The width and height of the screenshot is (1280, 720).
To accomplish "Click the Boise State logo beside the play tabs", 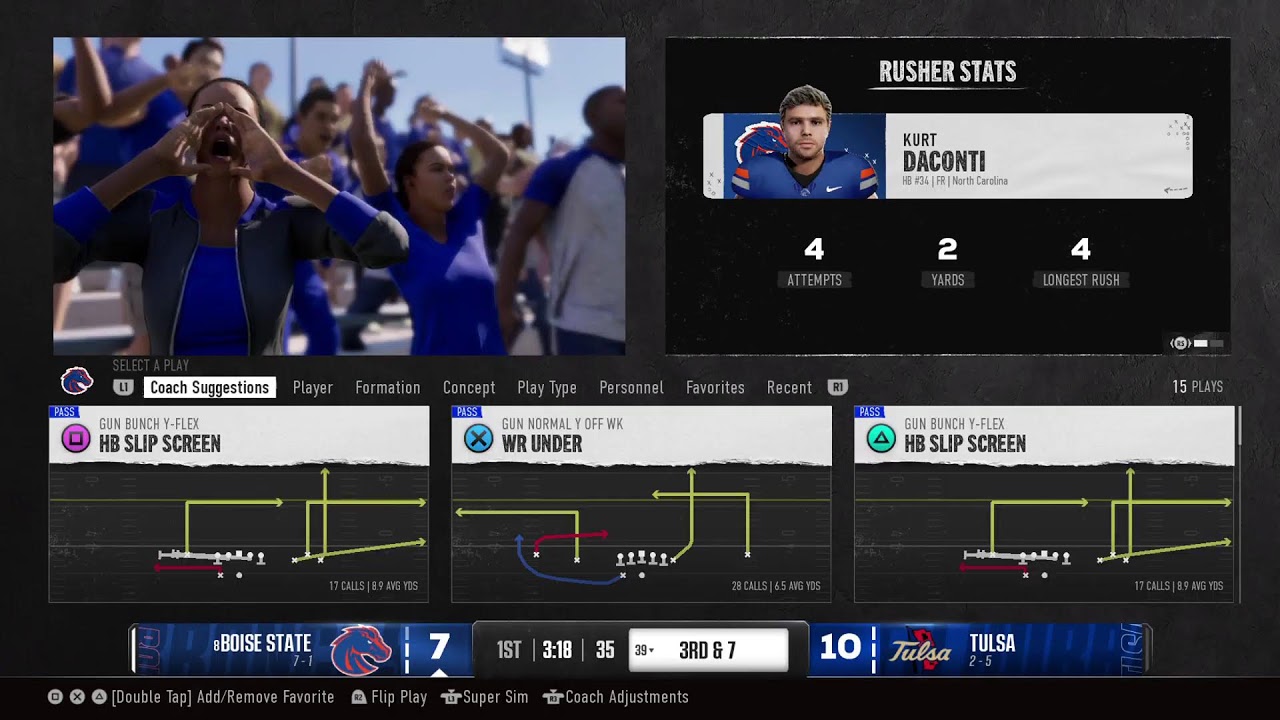I will [x=77, y=381].
